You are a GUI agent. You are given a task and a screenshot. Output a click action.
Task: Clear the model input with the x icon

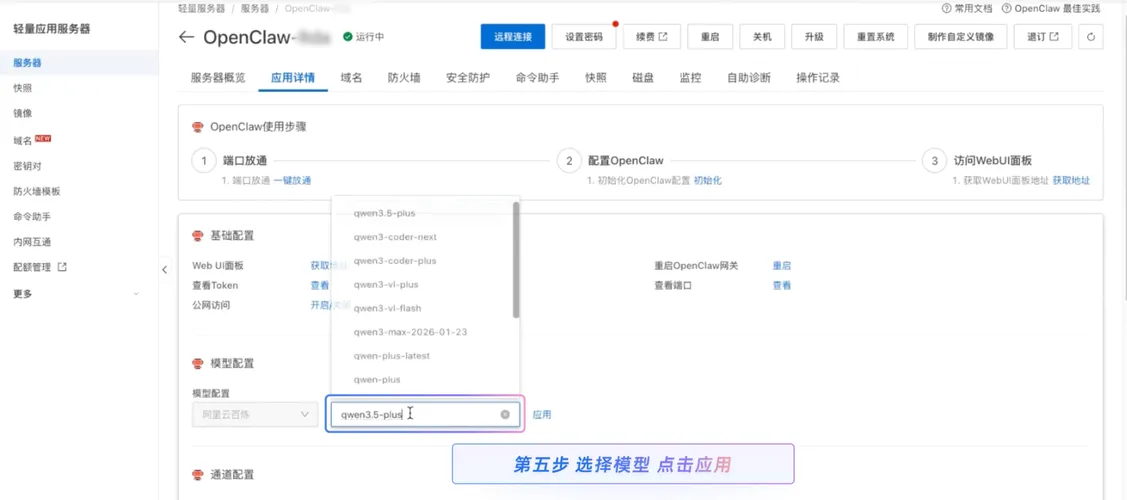tap(505, 415)
